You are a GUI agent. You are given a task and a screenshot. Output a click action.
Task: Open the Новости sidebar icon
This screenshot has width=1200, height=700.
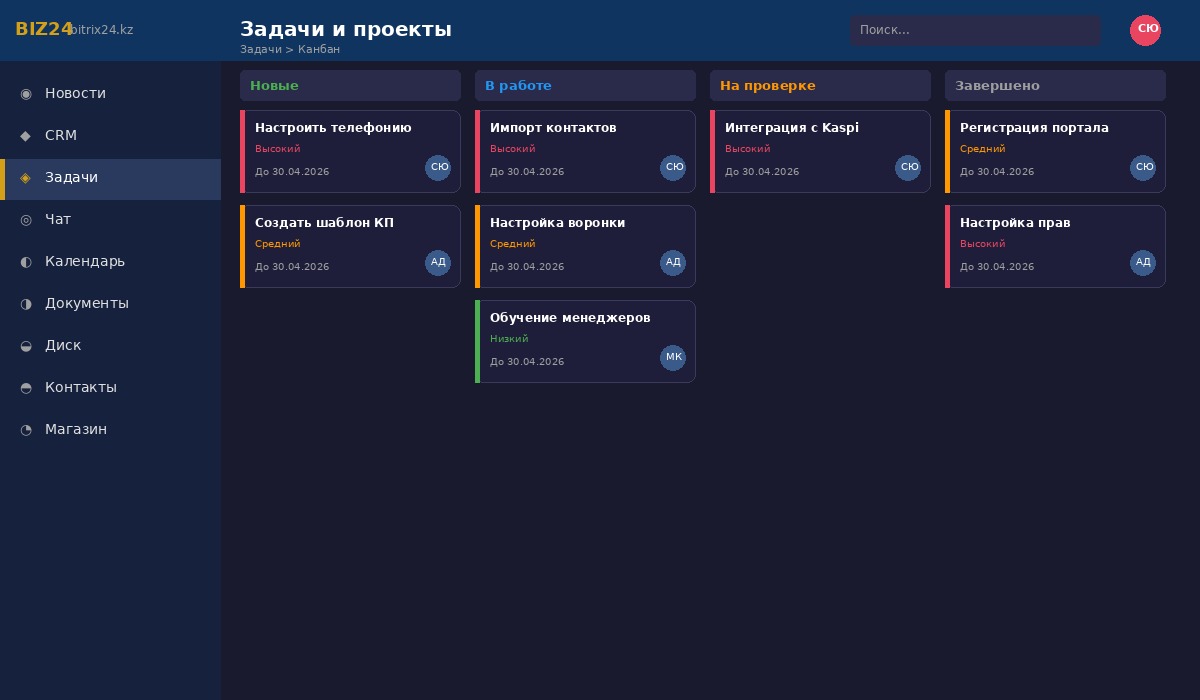click(26, 93)
